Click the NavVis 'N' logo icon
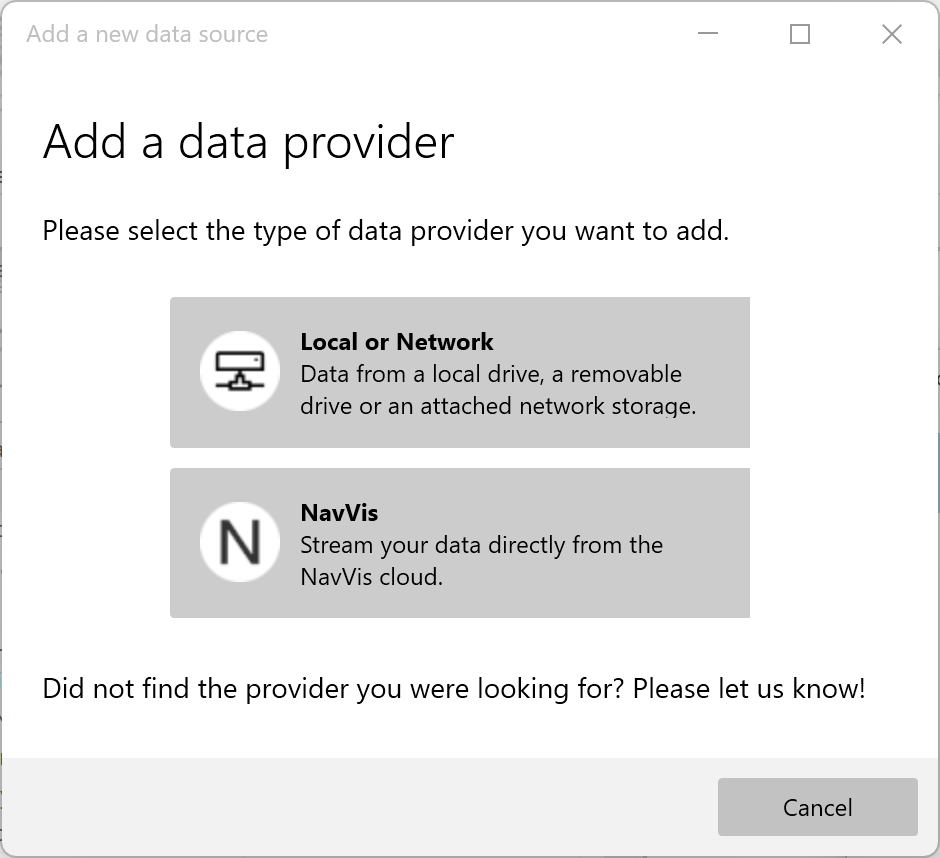This screenshot has height=858, width=940. tap(240, 542)
